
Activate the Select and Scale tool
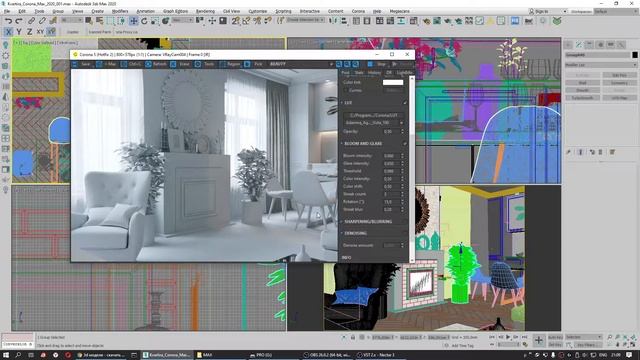(x=155, y=21)
